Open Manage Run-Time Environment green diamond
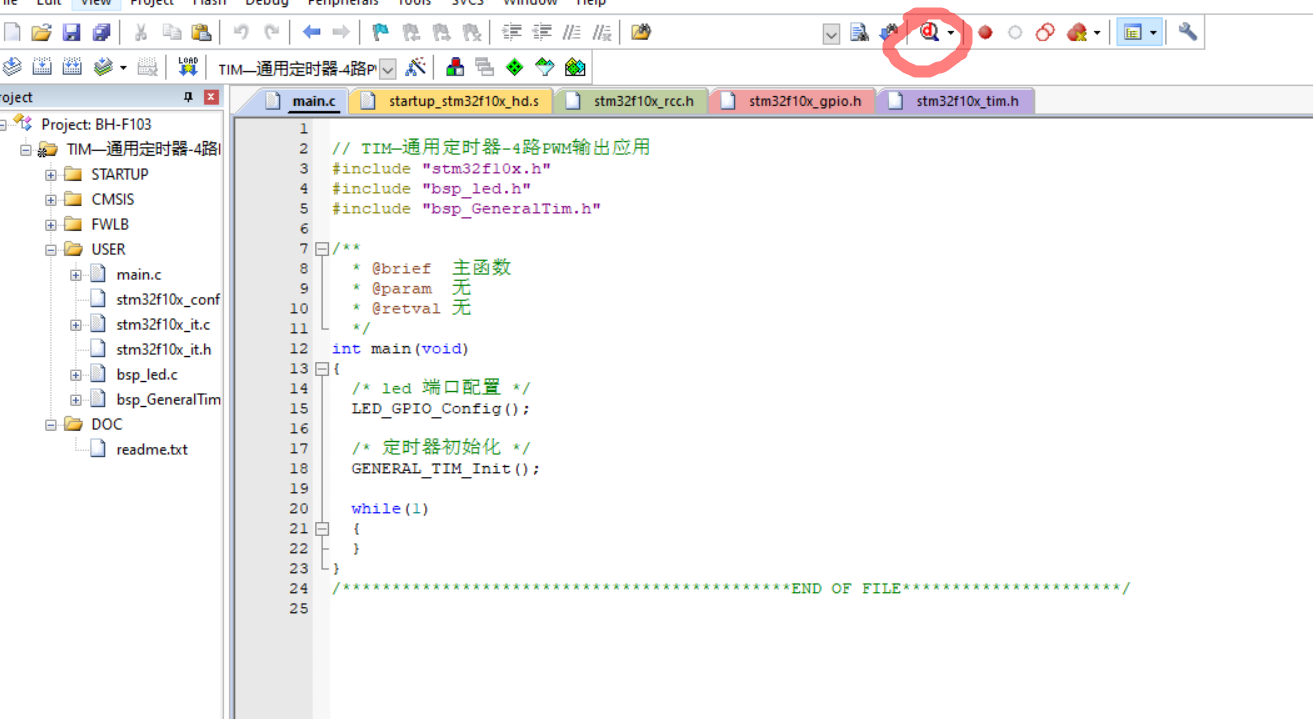Screen dimensions: 1313x719 point(514,67)
